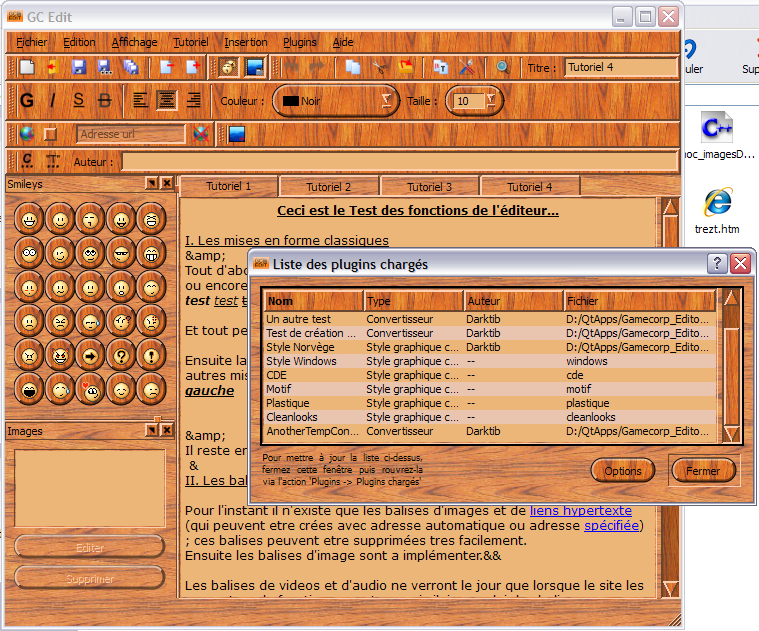The image size is (759, 631).
Task: Insert the exclamation mark smiley
Action: 152,356
